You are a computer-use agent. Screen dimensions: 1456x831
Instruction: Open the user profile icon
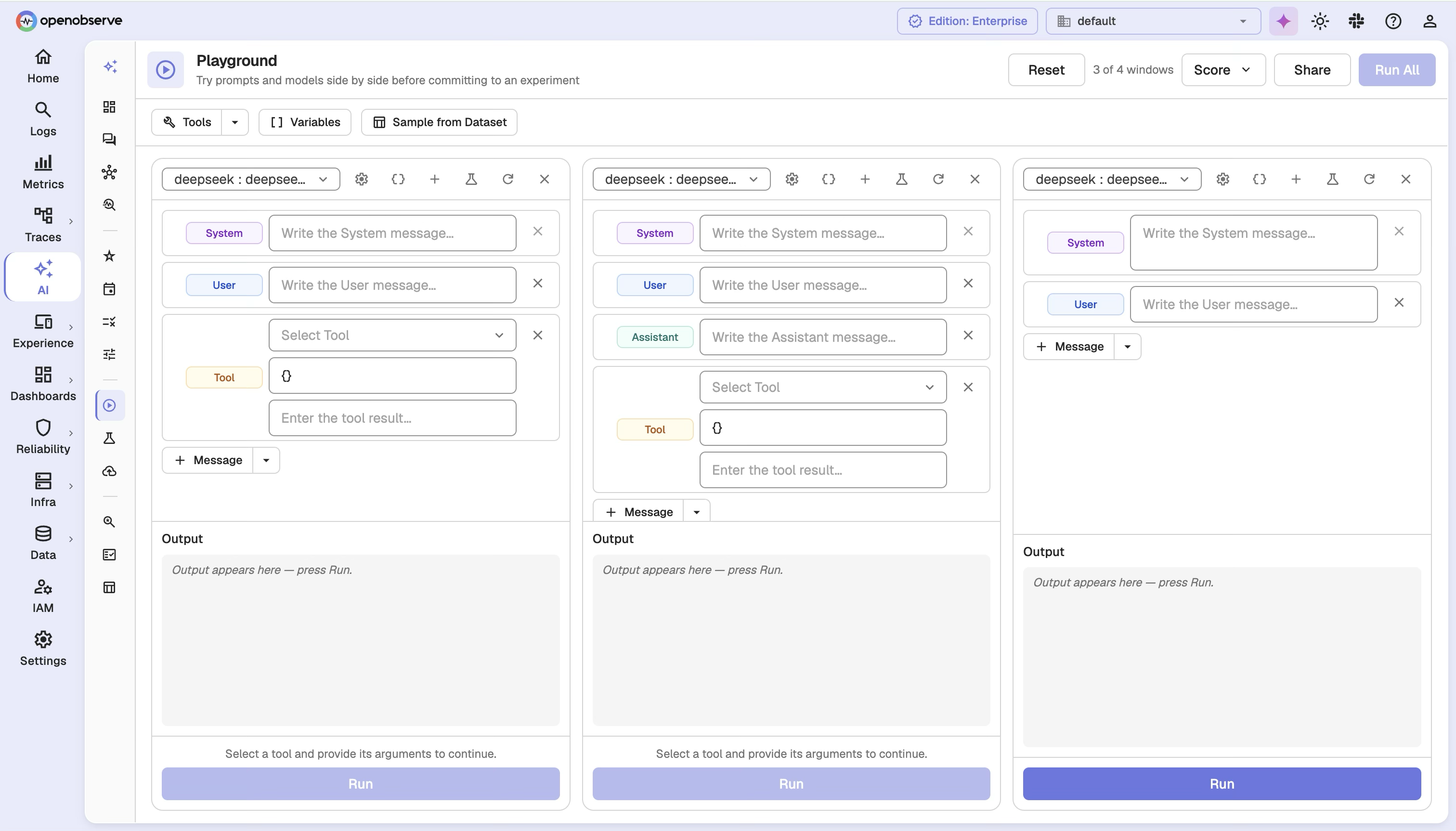coord(1429,21)
